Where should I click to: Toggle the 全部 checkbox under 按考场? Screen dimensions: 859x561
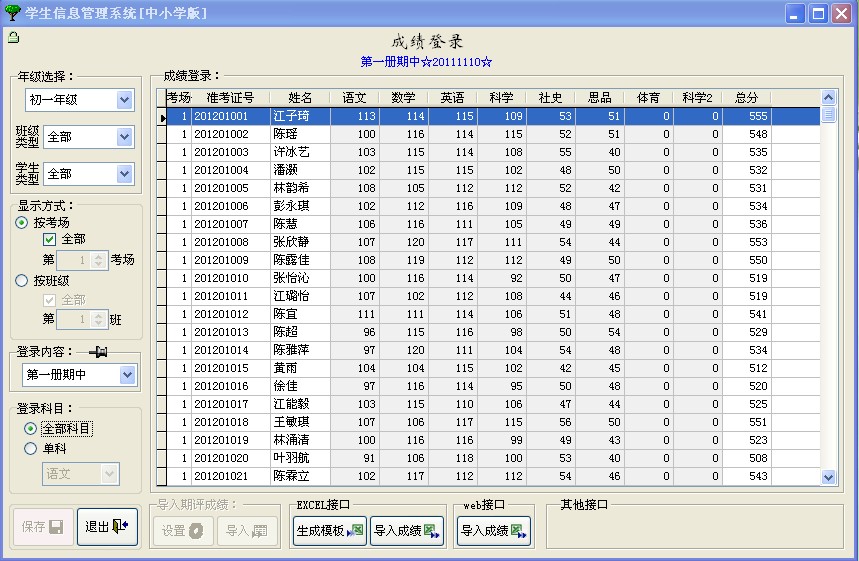[x=49, y=239]
